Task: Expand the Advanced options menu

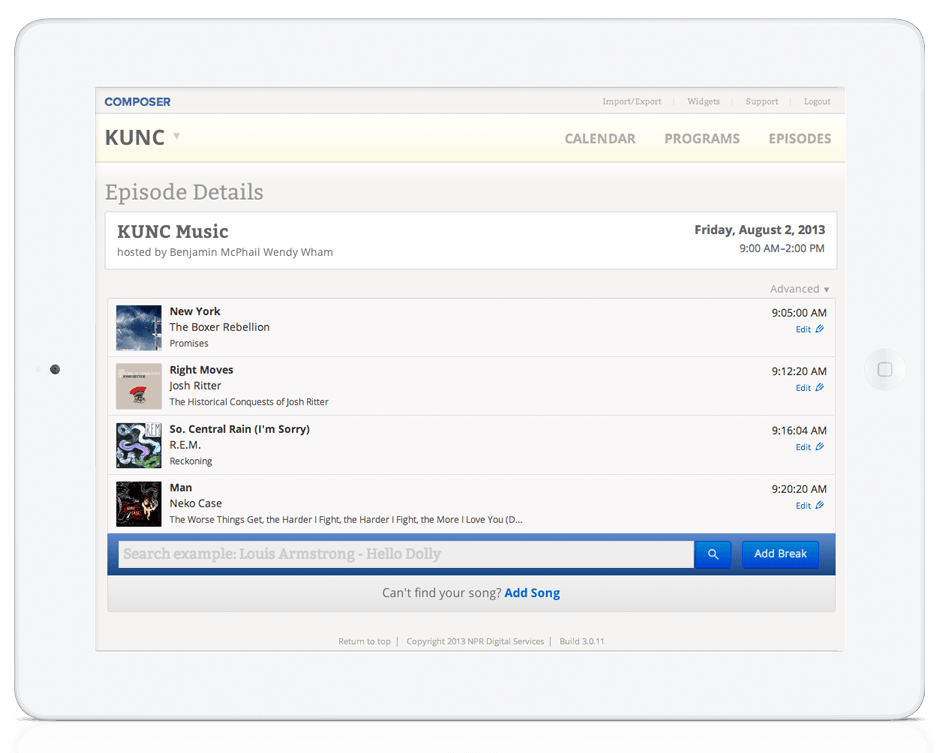Action: (799, 289)
